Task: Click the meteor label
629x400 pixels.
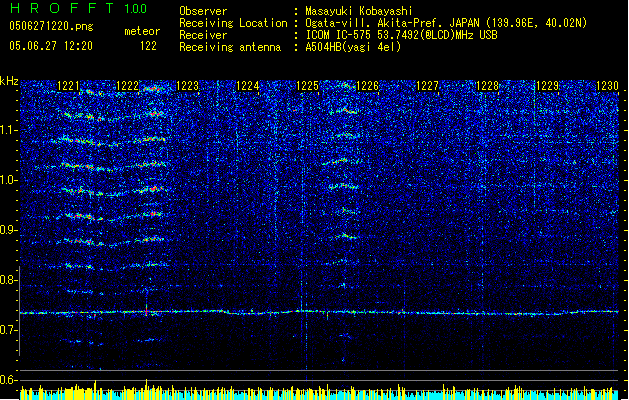Action: 142,31
